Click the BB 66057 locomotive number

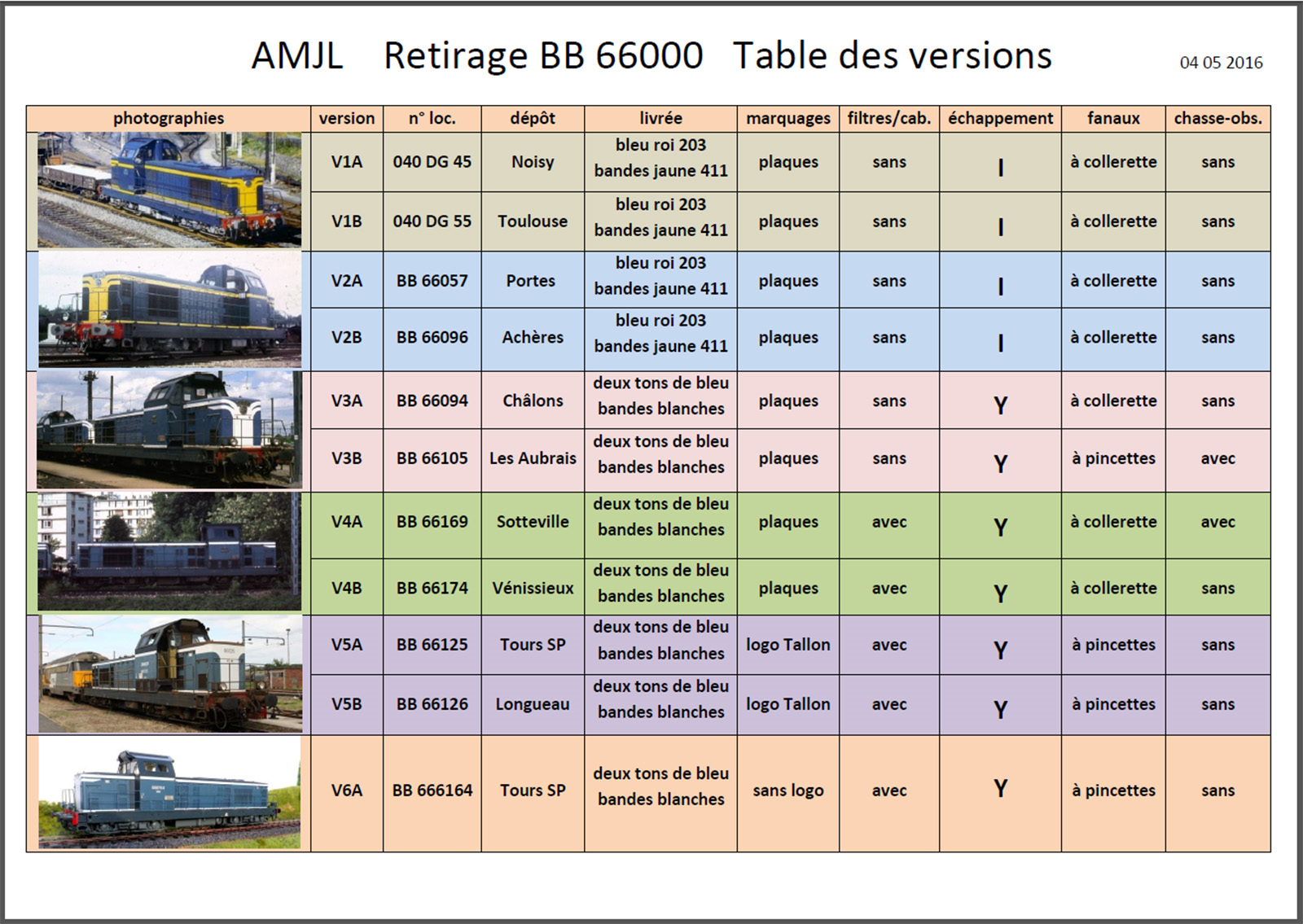(x=432, y=281)
